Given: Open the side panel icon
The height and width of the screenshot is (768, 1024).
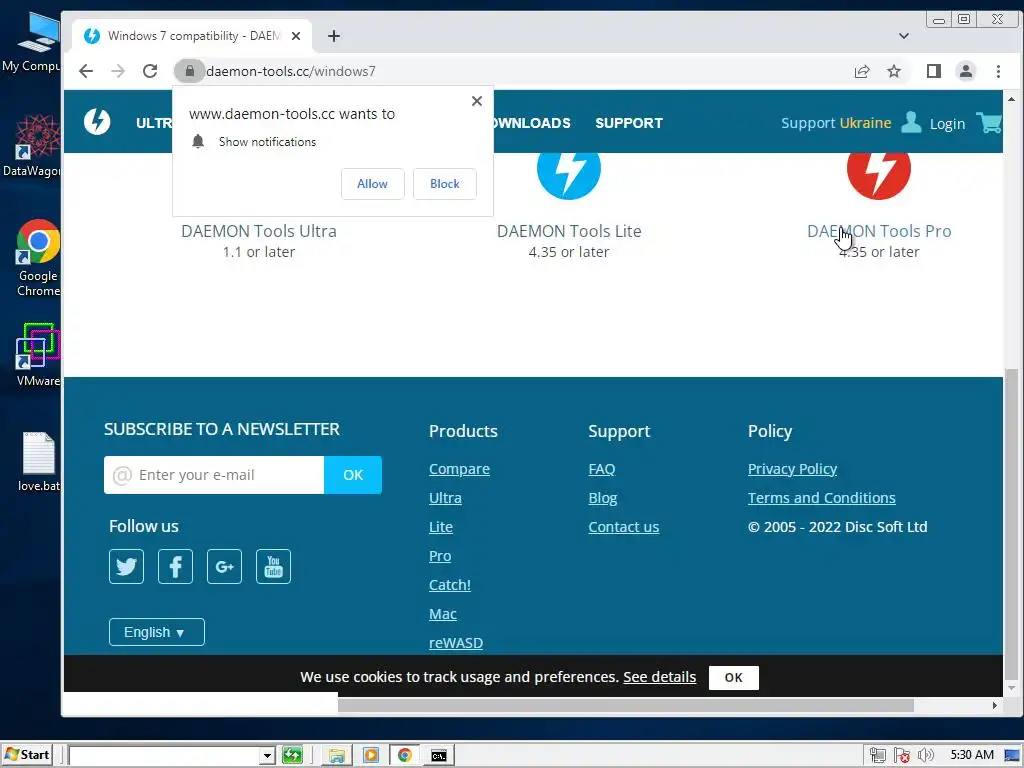Looking at the screenshot, I should [x=934, y=71].
